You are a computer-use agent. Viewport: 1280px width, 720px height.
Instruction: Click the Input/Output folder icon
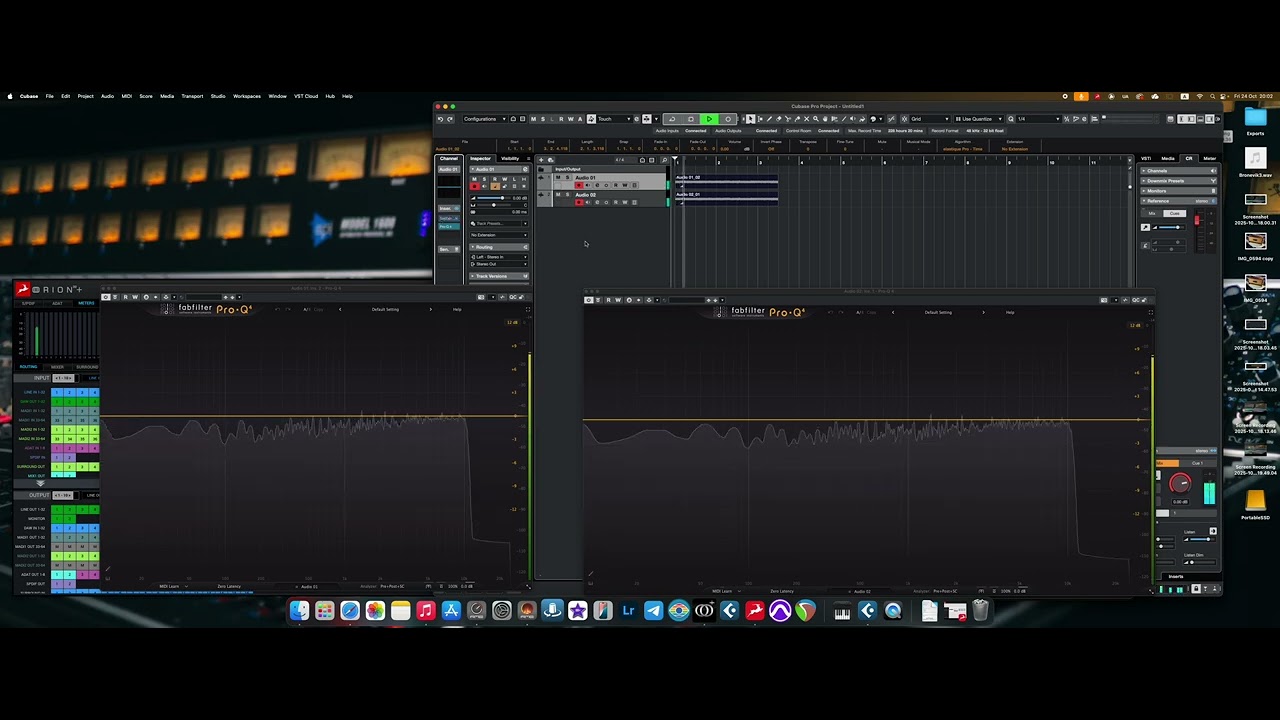(x=543, y=169)
